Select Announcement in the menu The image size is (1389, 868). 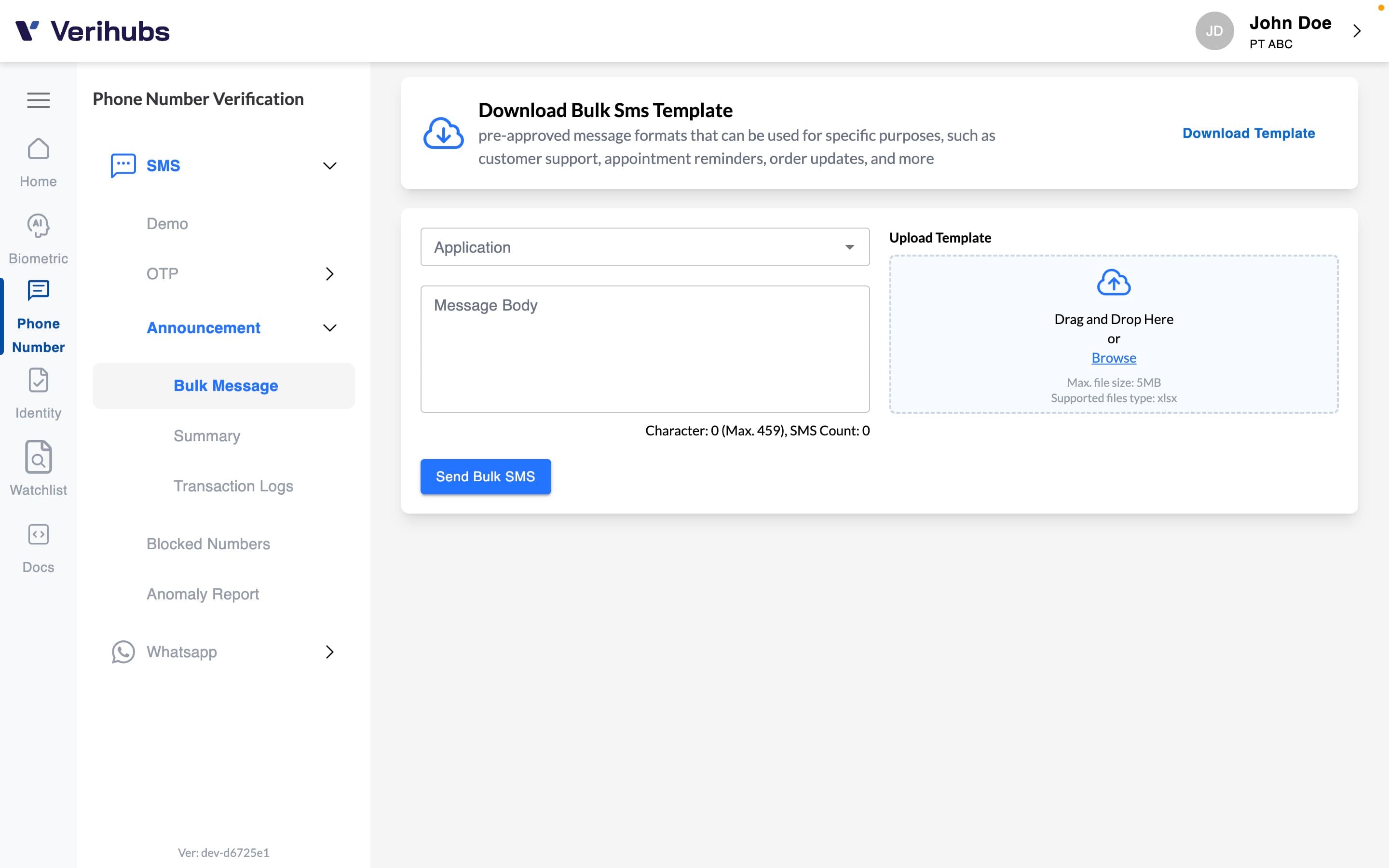[203, 328]
